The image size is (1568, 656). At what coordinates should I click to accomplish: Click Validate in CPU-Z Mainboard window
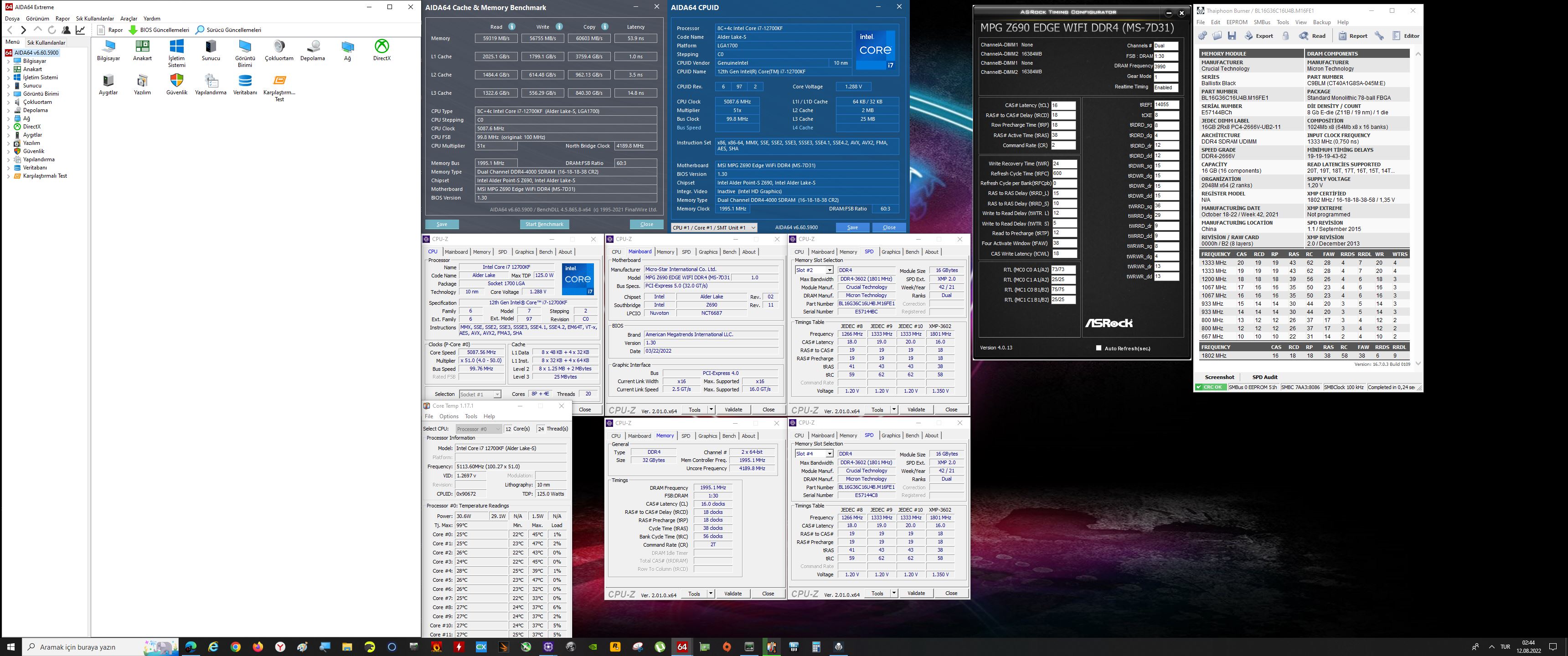click(733, 410)
